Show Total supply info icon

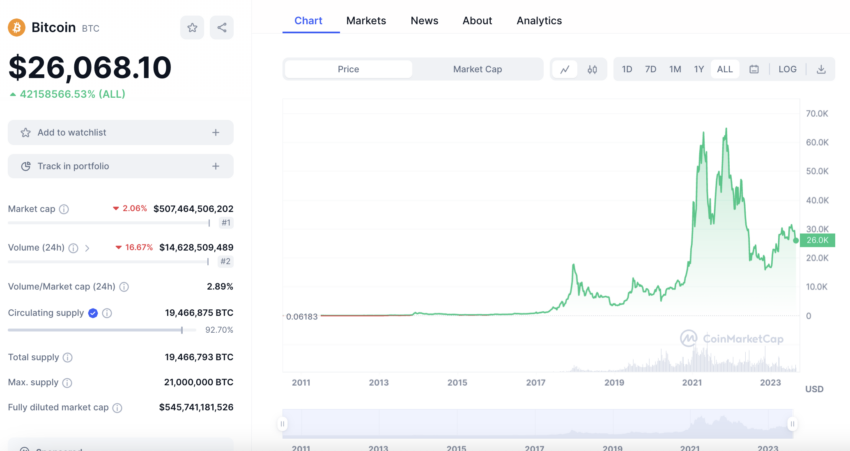67,357
